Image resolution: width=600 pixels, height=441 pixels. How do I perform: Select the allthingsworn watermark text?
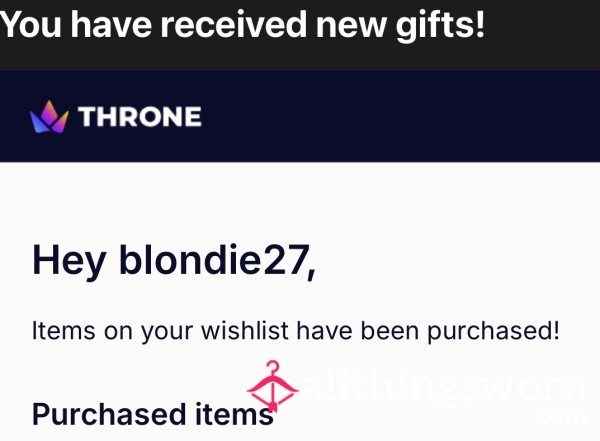coord(444,387)
